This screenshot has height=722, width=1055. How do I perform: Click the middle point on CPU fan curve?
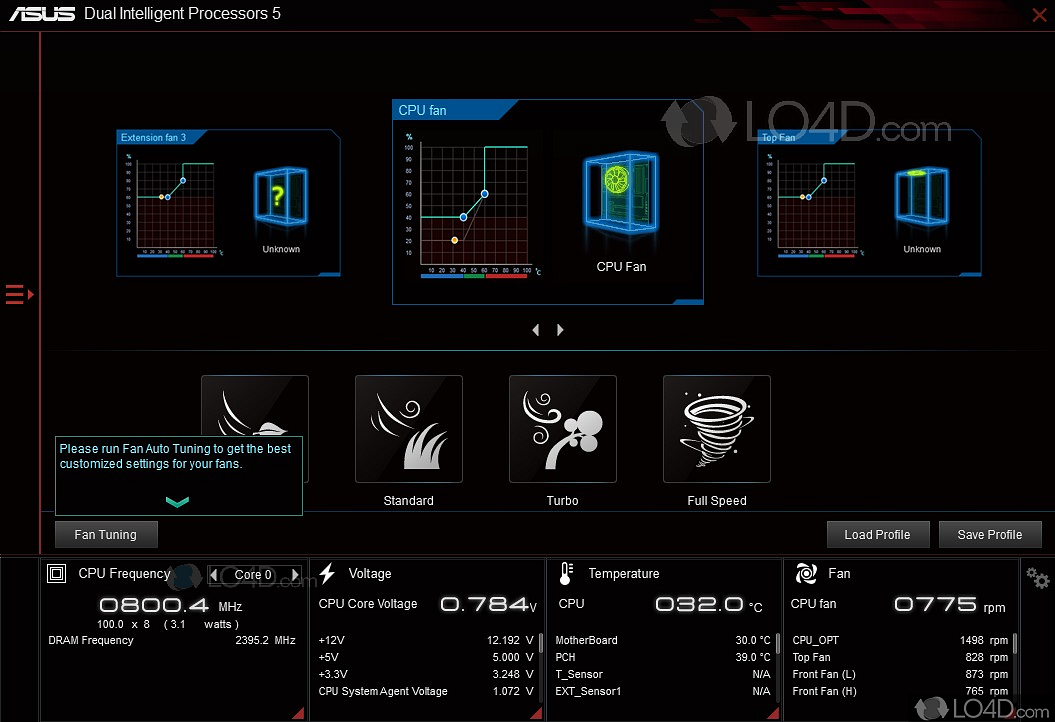coord(463,217)
